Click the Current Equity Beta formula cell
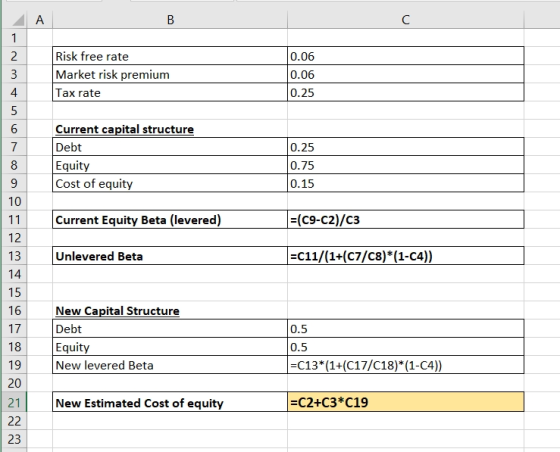 (x=405, y=220)
